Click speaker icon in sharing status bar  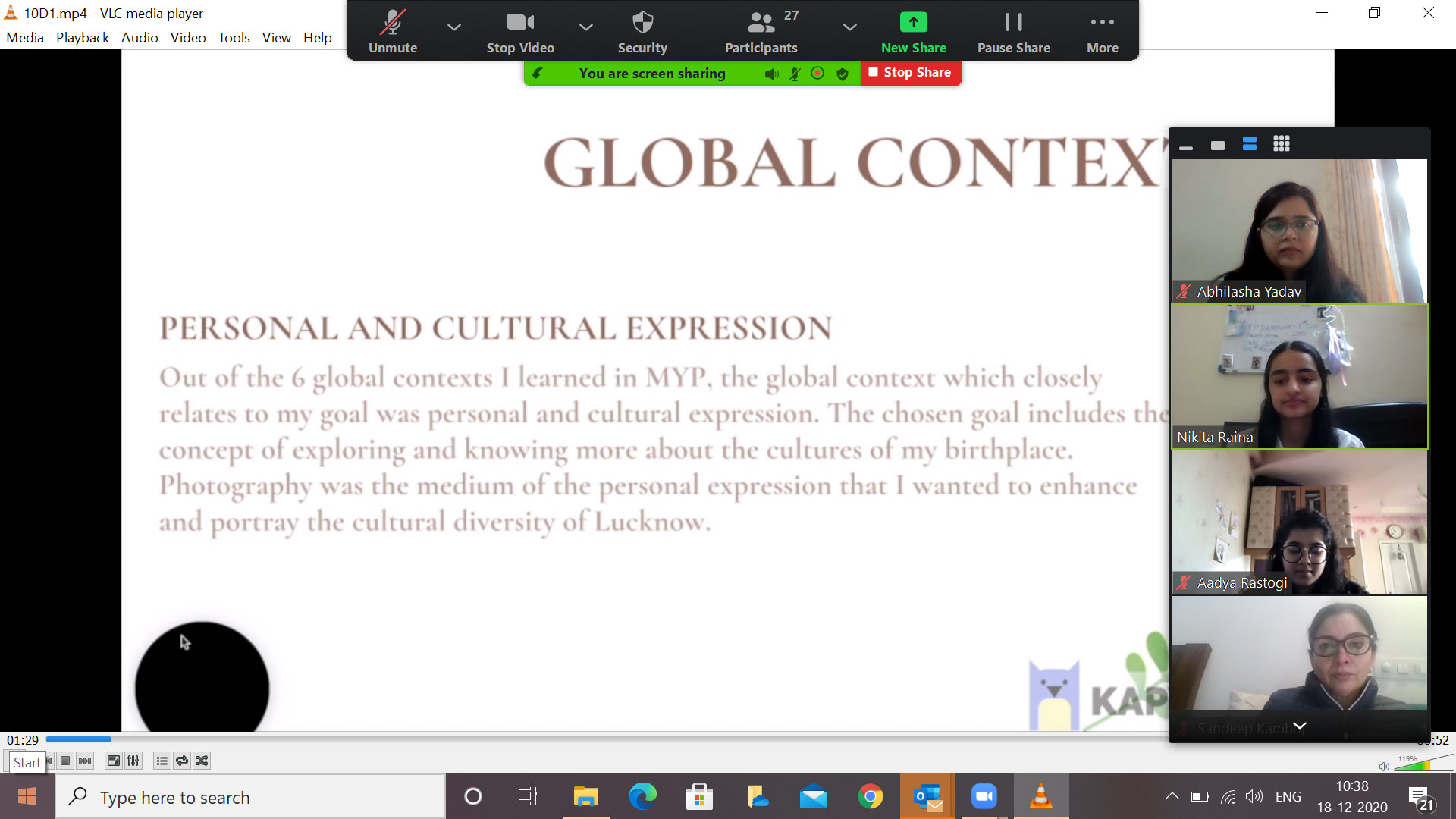[x=771, y=74]
